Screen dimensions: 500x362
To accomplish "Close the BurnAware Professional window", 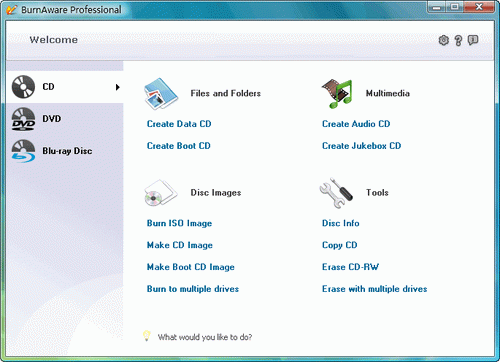I will click(x=479, y=7).
